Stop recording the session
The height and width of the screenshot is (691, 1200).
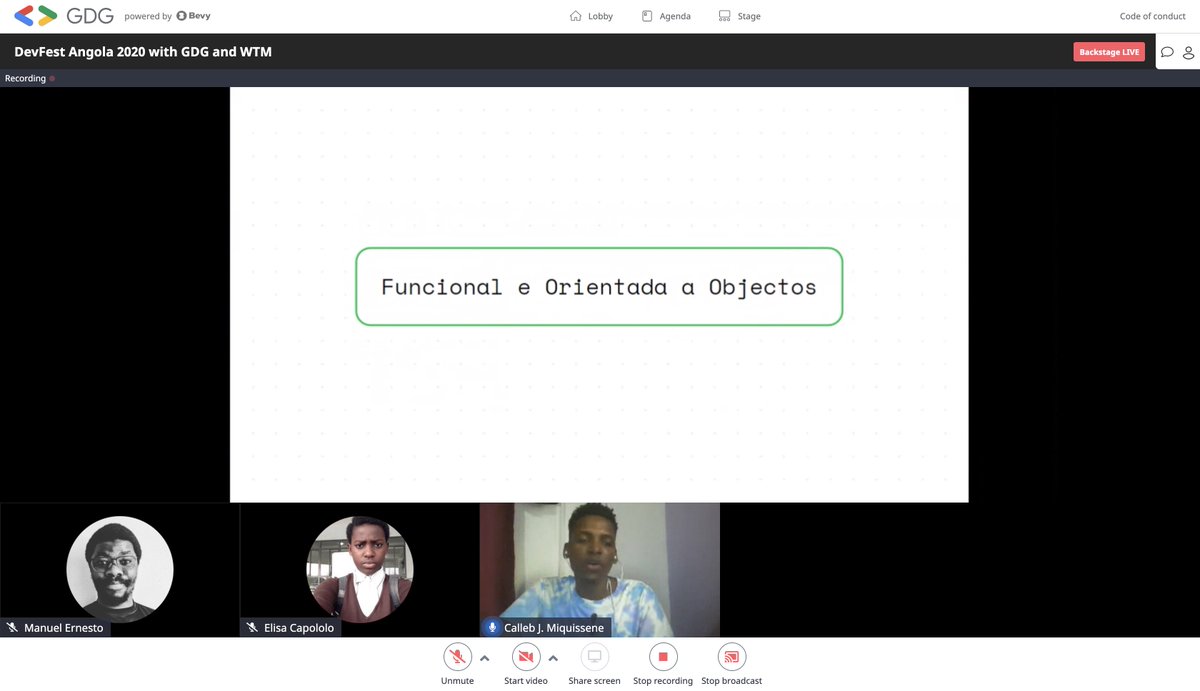tap(662, 657)
